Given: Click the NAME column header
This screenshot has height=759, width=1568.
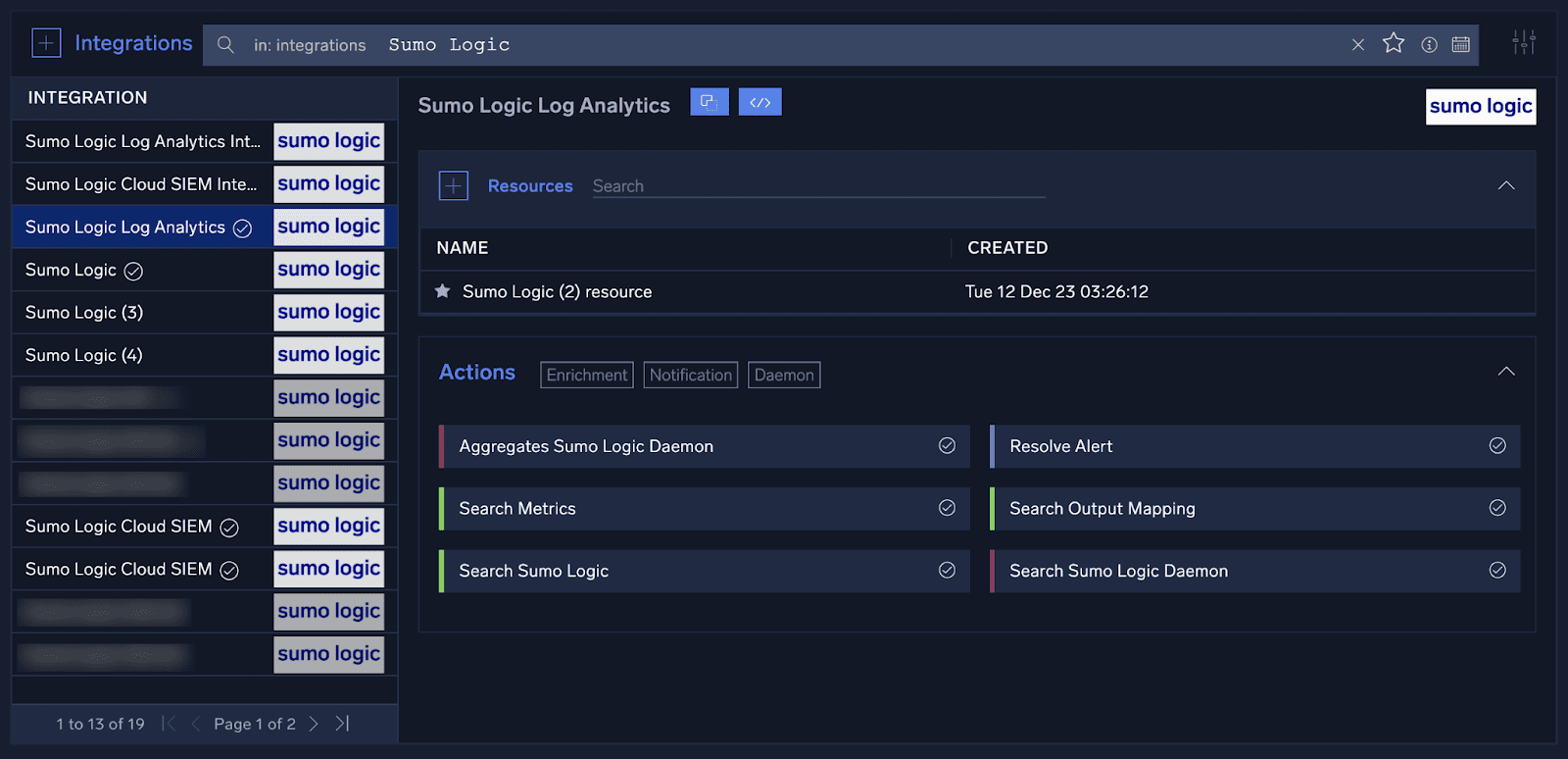Looking at the screenshot, I should pos(463,248).
